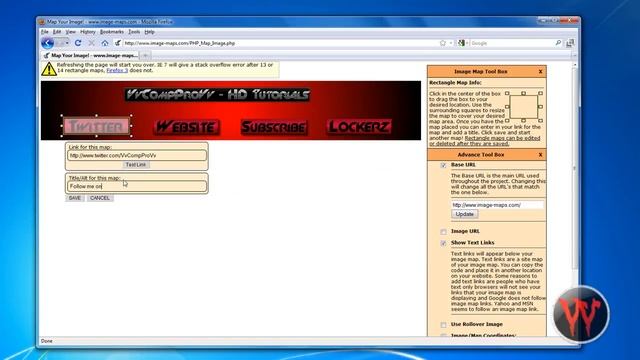Bookmark this page with the star icon
The image size is (640, 360).
point(442,43)
